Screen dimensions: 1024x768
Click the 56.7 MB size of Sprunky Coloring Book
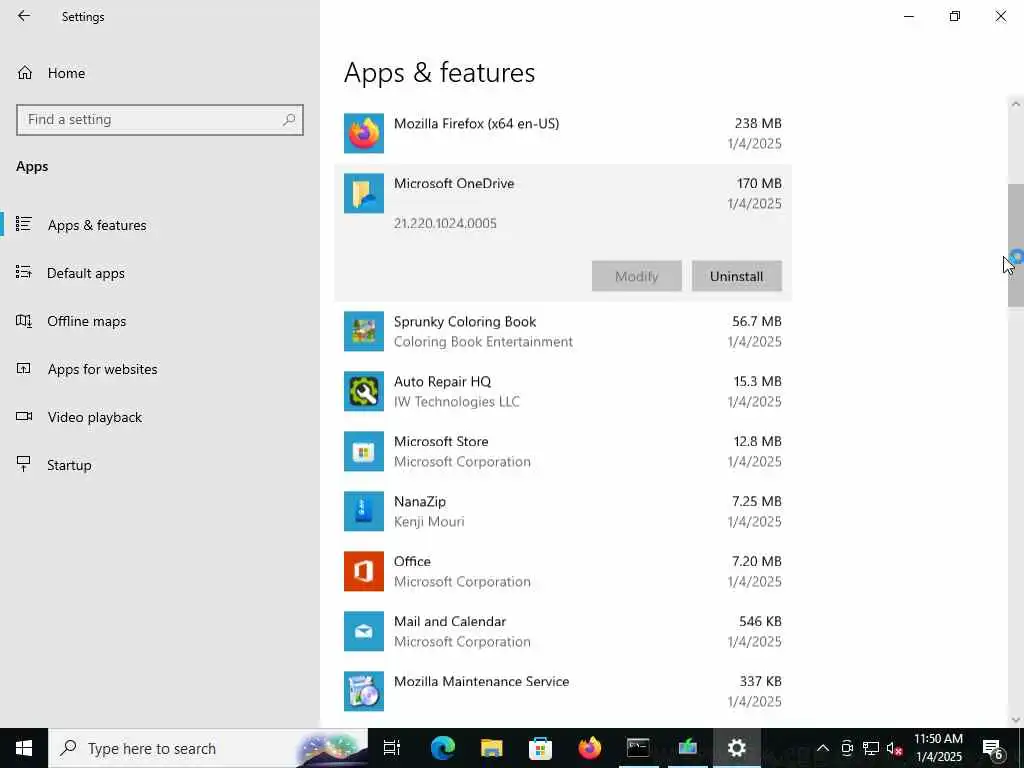[x=757, y=321]
